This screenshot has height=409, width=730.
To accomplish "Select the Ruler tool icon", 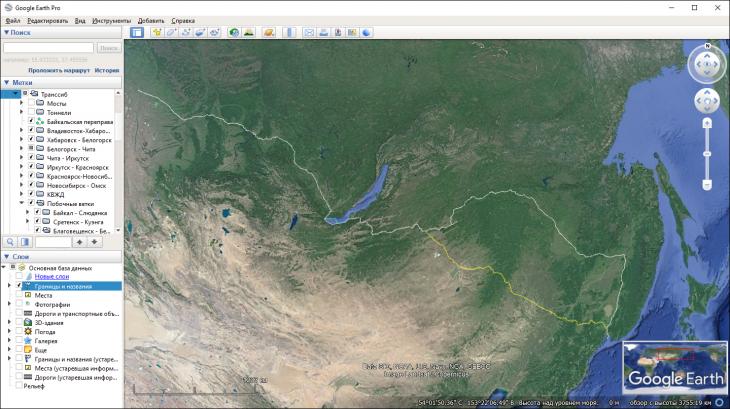I will pos(289,32).
